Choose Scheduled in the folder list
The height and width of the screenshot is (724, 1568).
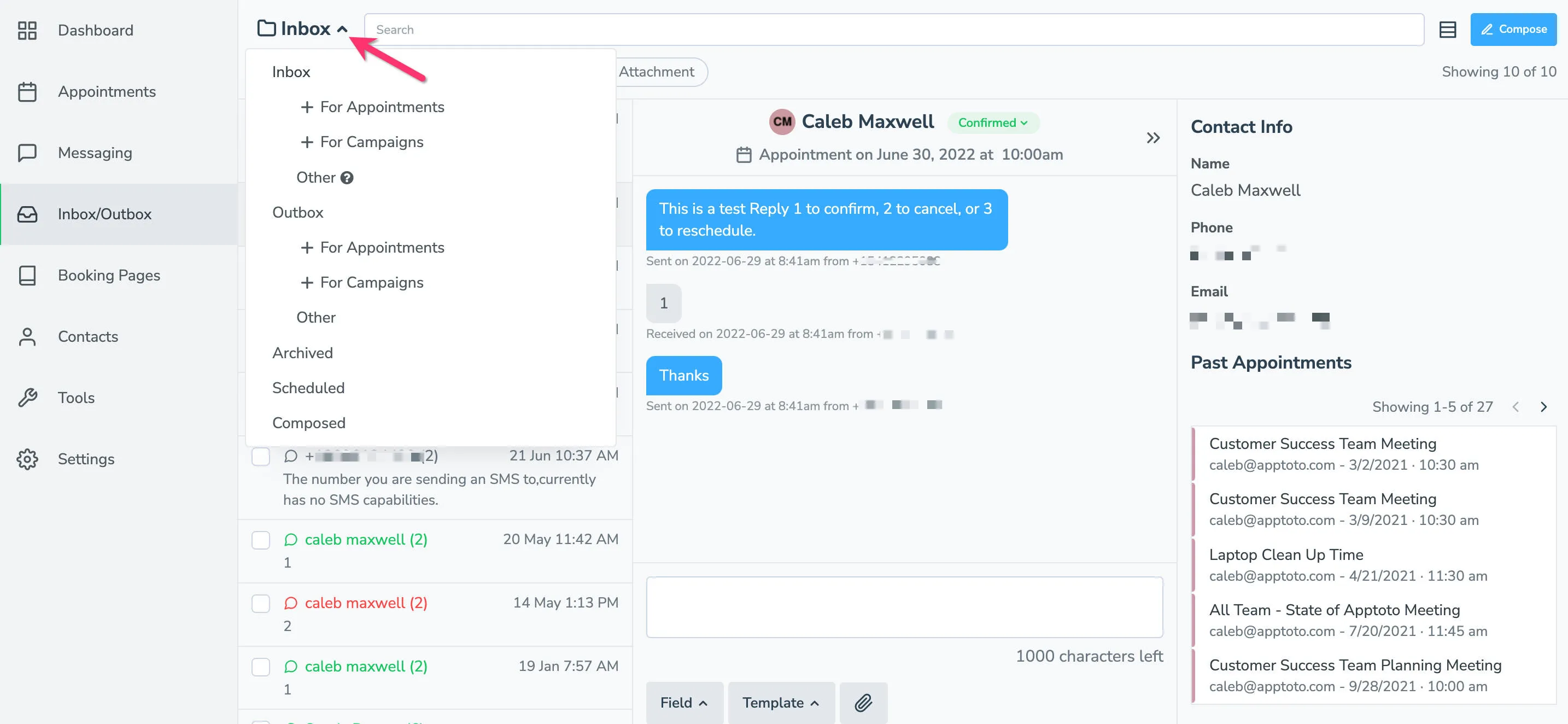308,388
